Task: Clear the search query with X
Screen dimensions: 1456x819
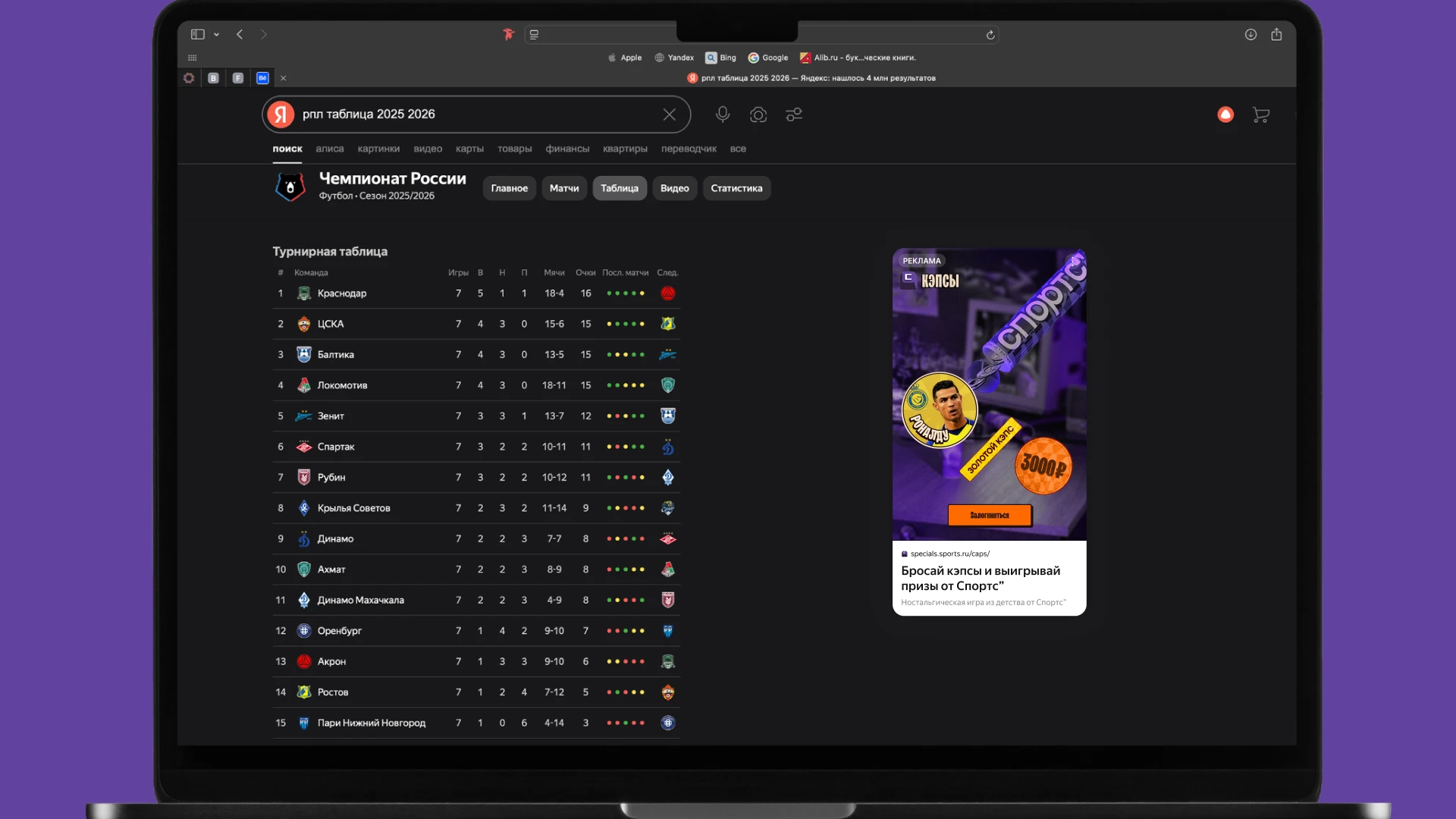Action: coord(669,115)
